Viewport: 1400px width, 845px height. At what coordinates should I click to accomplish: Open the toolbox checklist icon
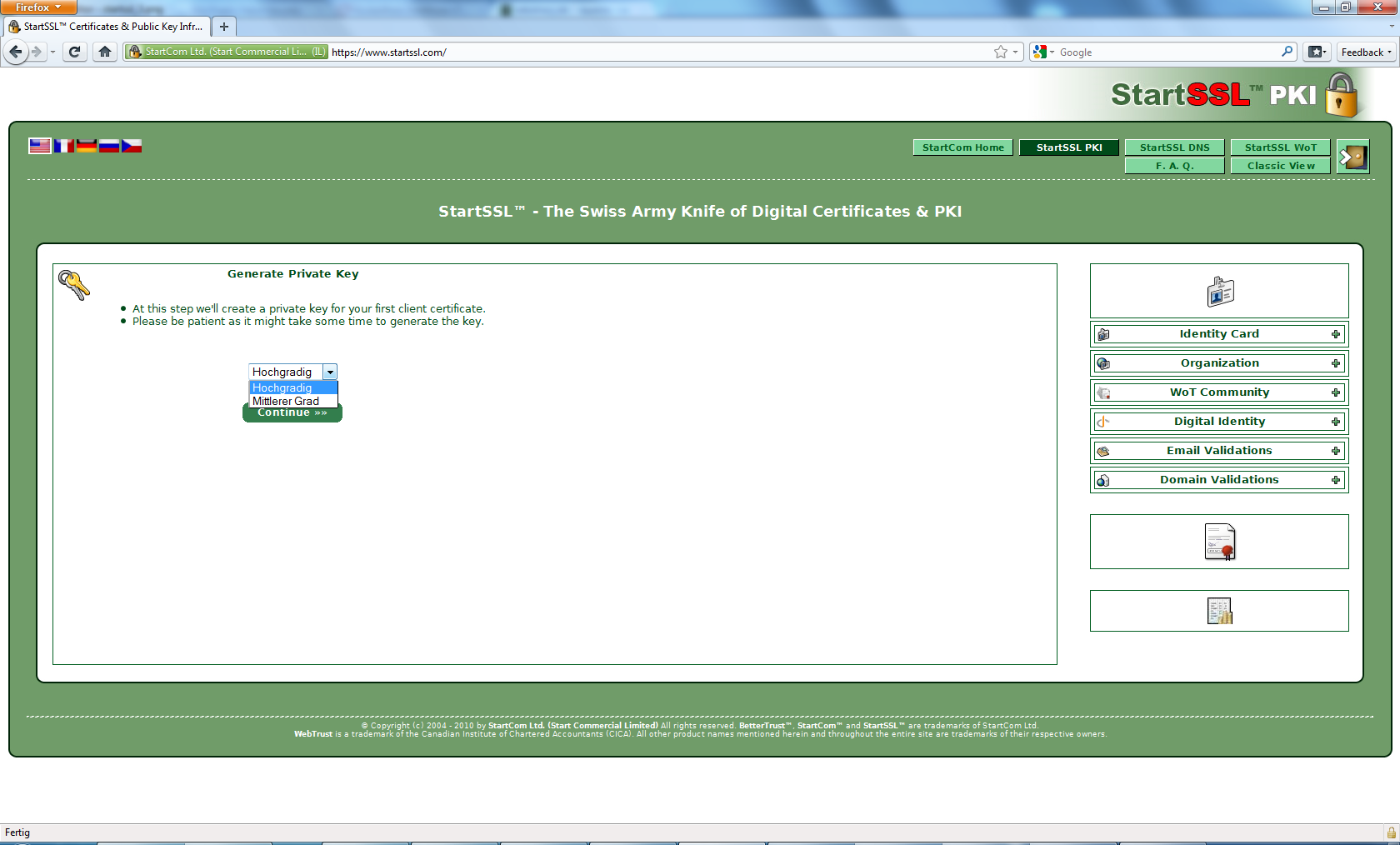(x=1220, y=611)
